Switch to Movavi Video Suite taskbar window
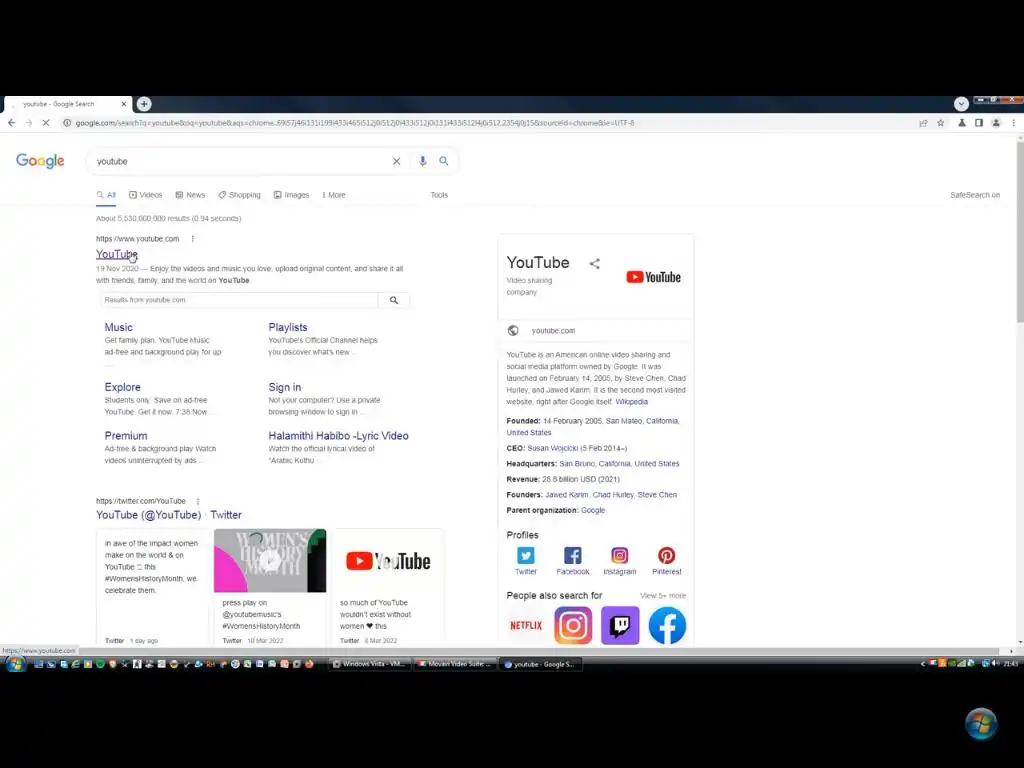Image resolution: width=1024 pixels, height=768 pixels. pyautogui.click(x=455, y=664)
